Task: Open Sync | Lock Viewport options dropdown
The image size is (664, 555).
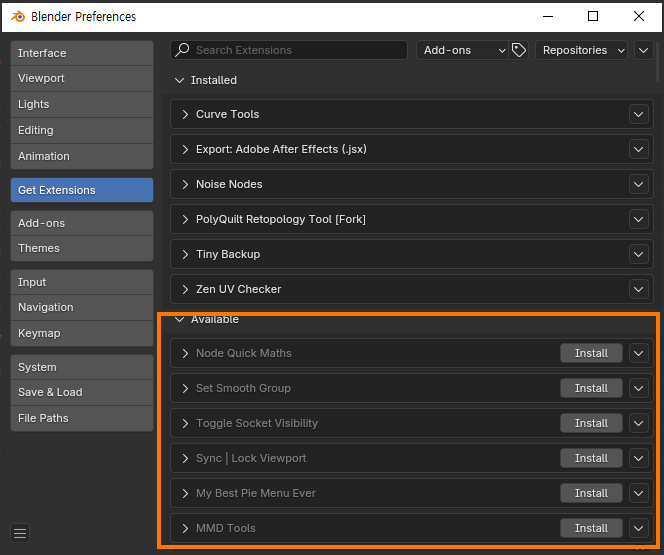Action: 639,458
